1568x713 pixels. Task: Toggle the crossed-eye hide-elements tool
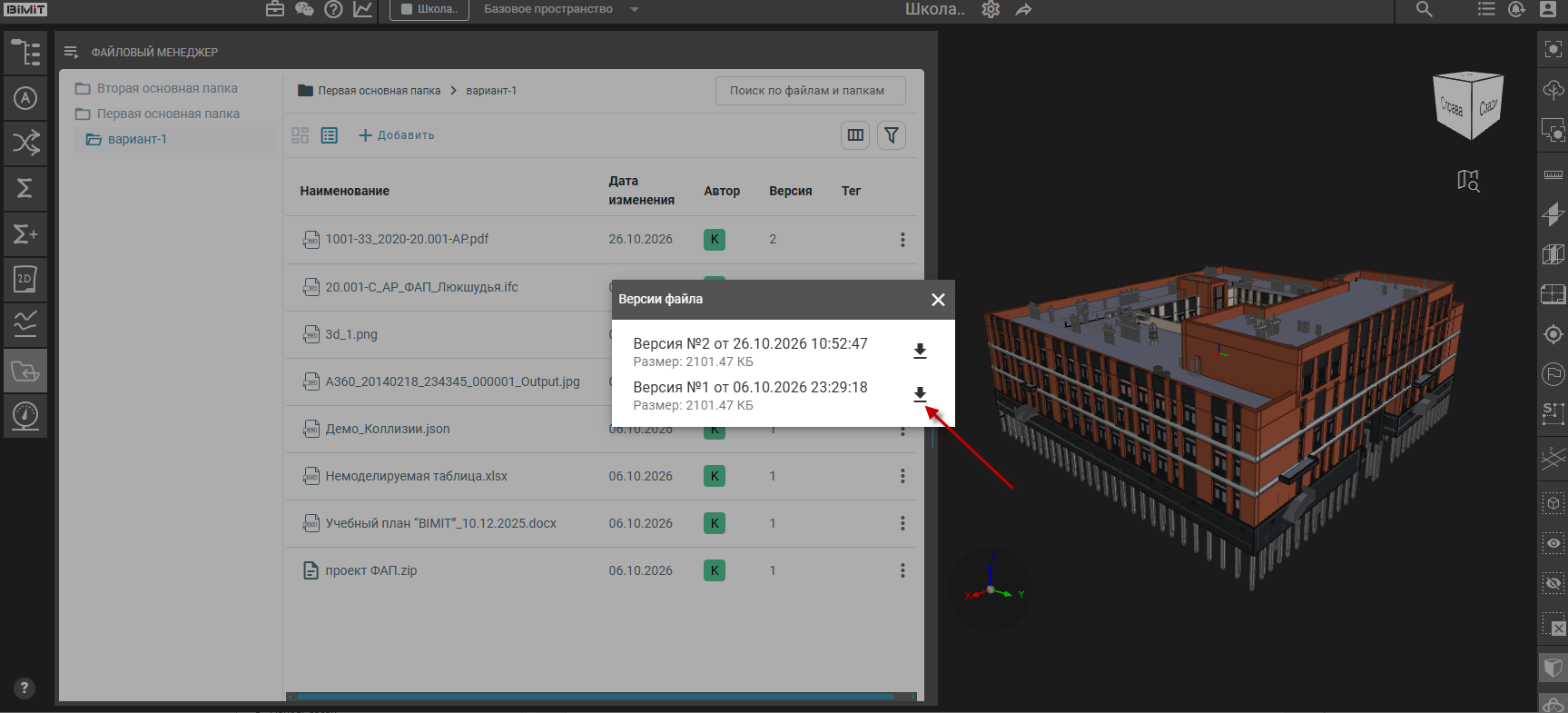[1553, 583]
